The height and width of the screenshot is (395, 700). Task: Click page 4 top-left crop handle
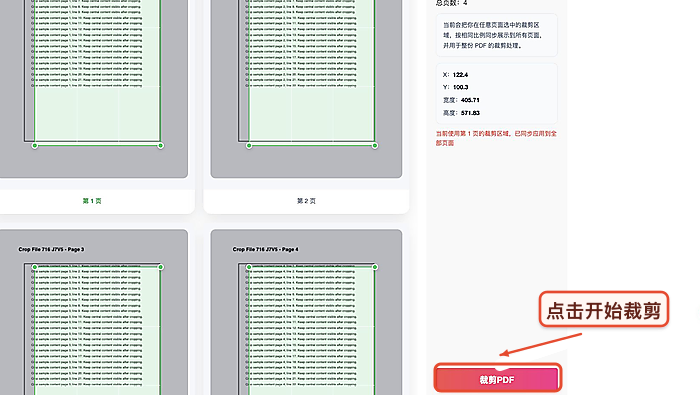pos(249,267)
